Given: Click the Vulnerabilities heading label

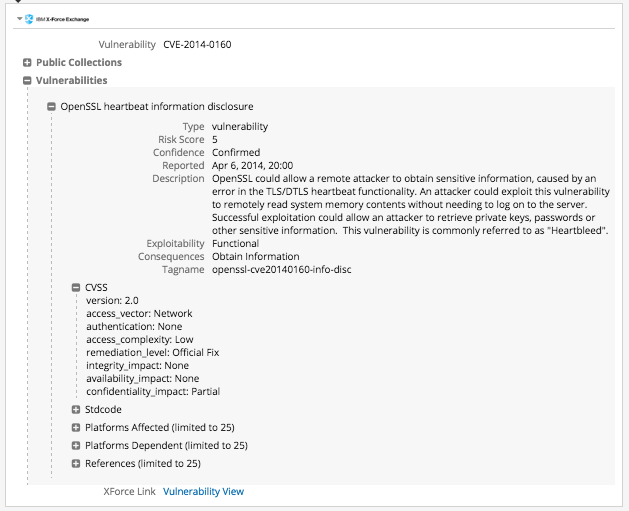Looking at the screenshot, I should (72, 81).
